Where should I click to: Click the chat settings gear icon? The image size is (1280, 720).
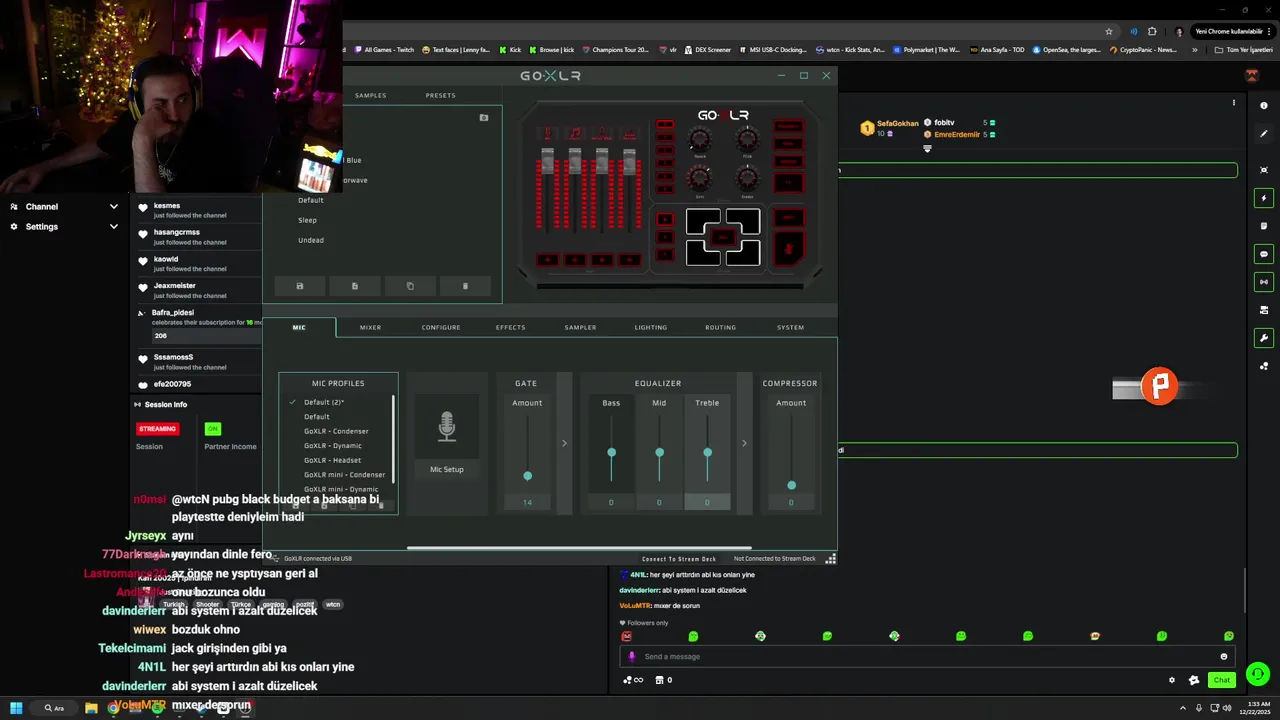tap(1172, 680)
